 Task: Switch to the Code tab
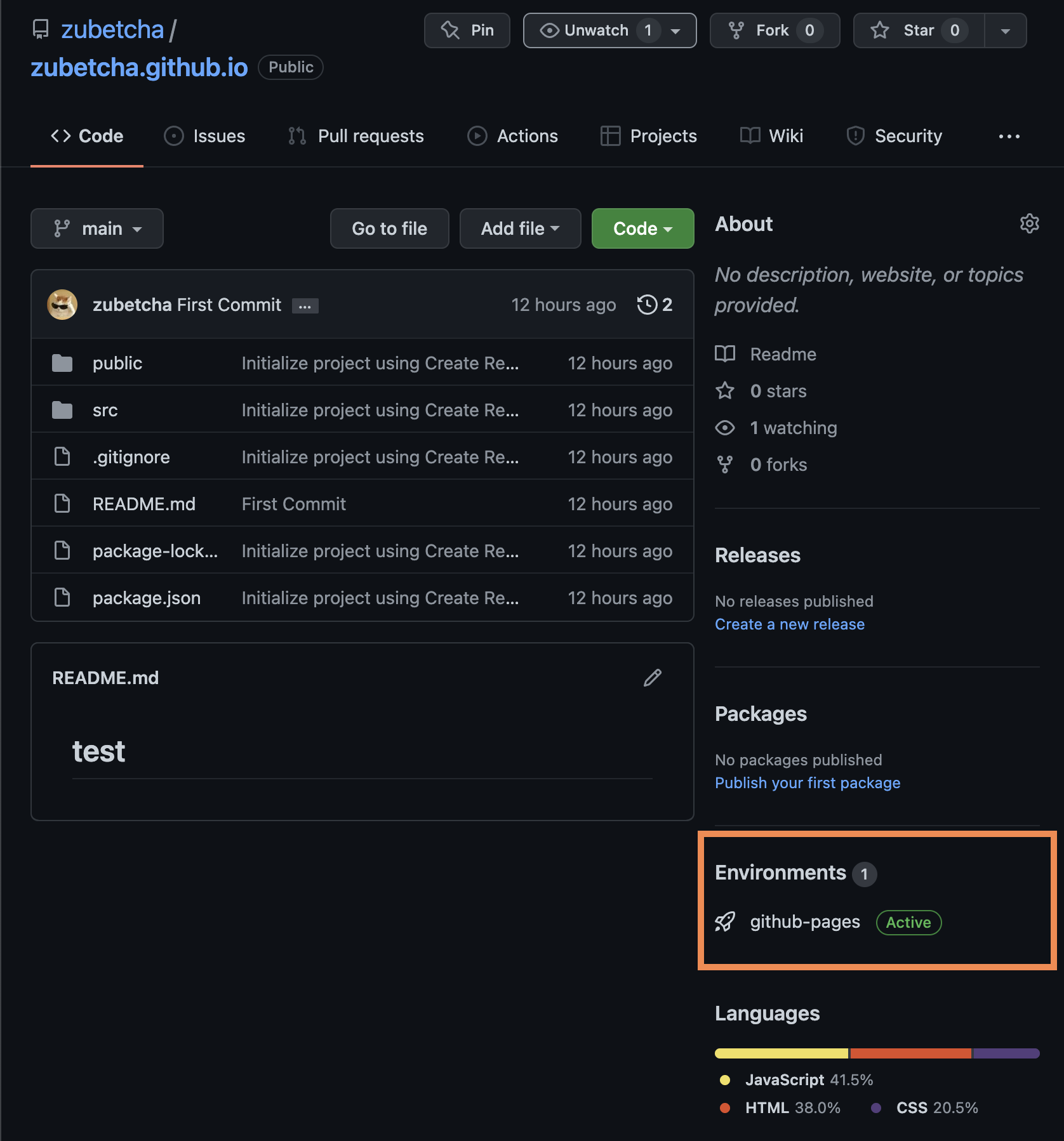pyautogui.click(x=87, y=136)
